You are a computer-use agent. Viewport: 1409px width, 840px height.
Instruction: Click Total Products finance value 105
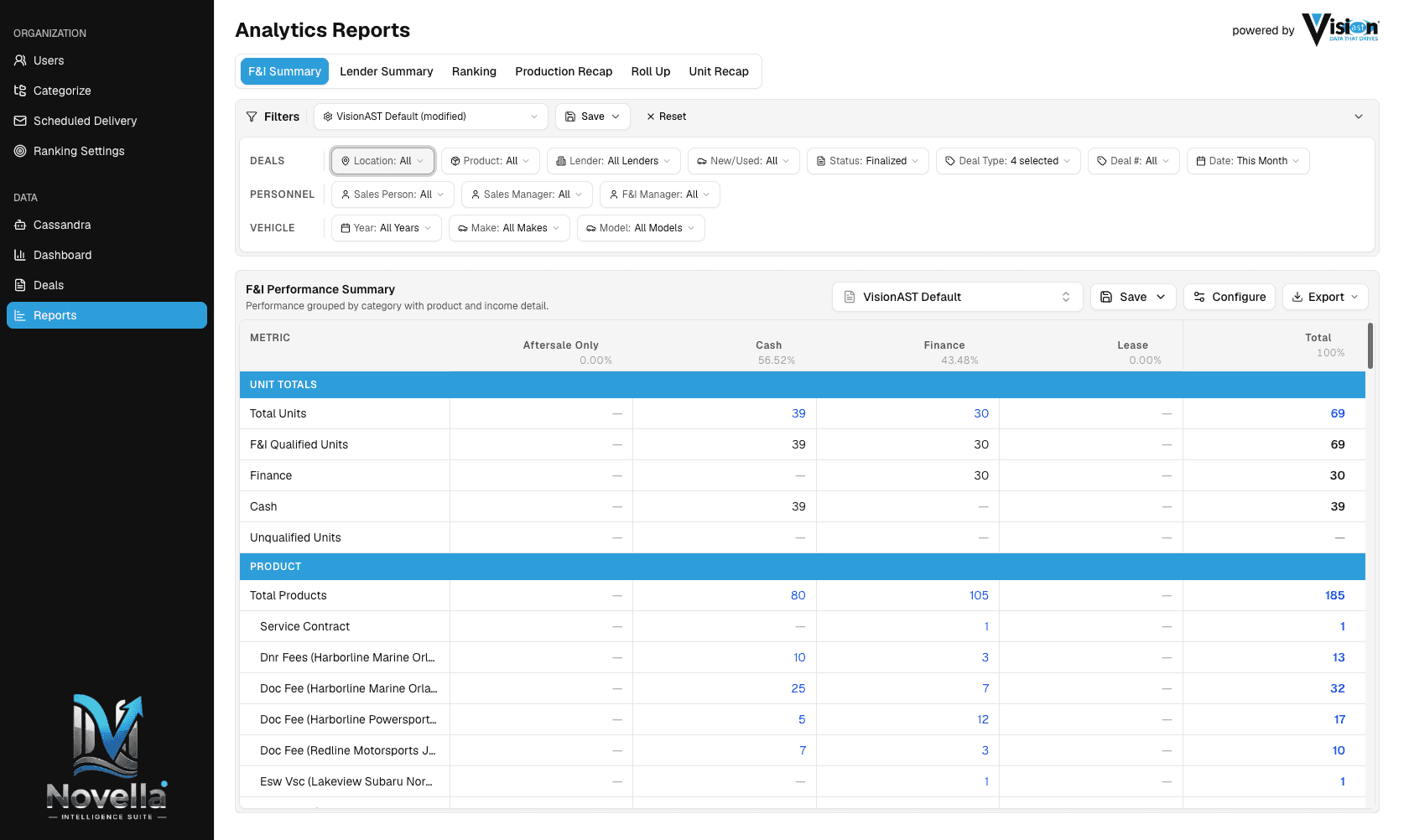[979, 595]
